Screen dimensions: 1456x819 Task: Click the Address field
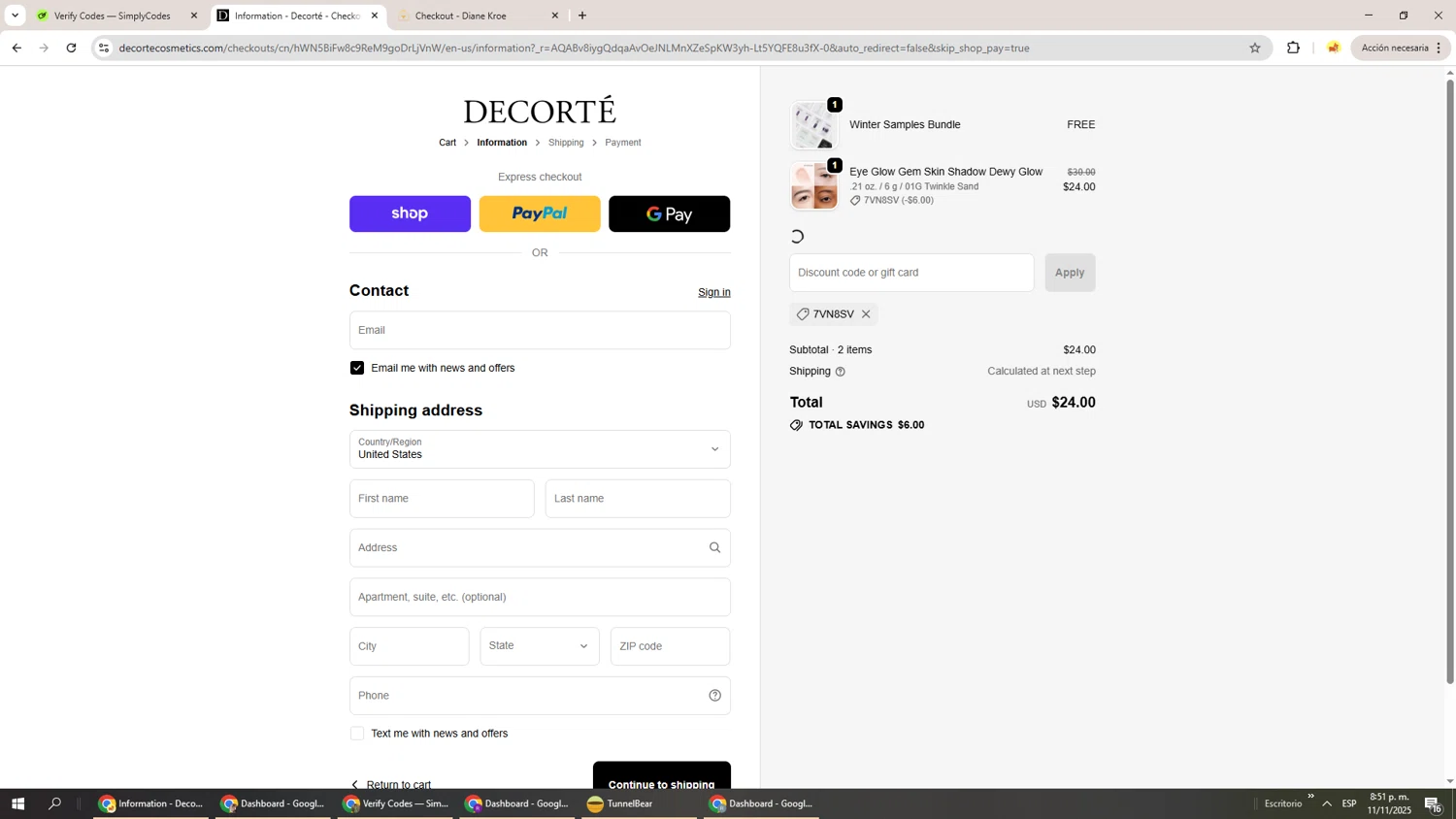pyautogui.click(x=540, y=548)
